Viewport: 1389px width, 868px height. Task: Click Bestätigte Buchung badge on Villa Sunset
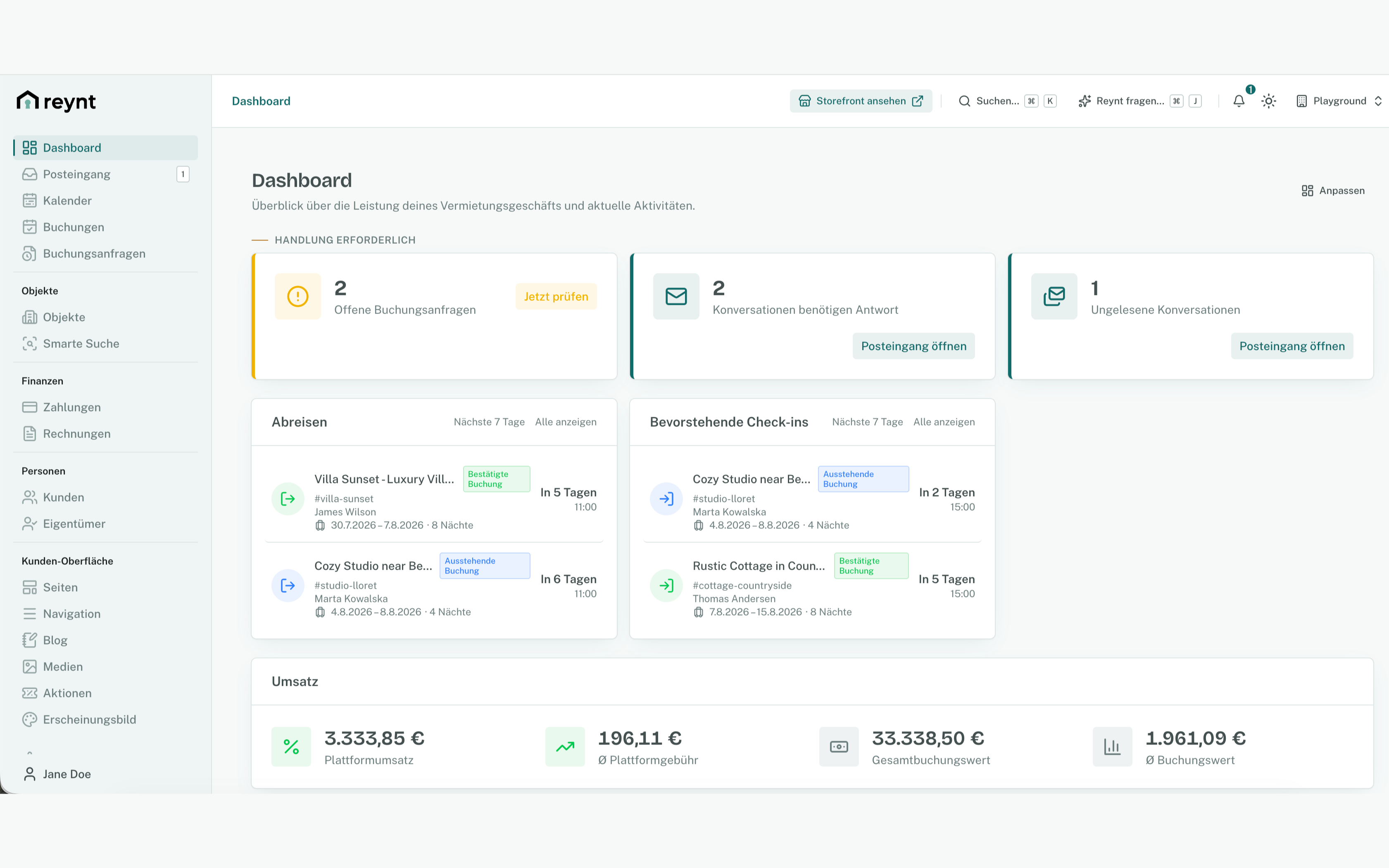(497, 479)
